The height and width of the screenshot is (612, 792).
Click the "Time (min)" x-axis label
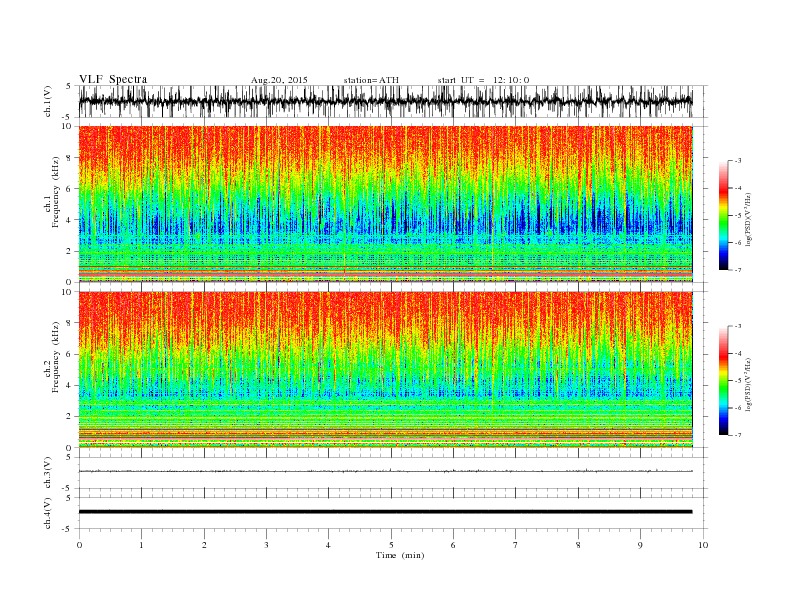(400, 555)
